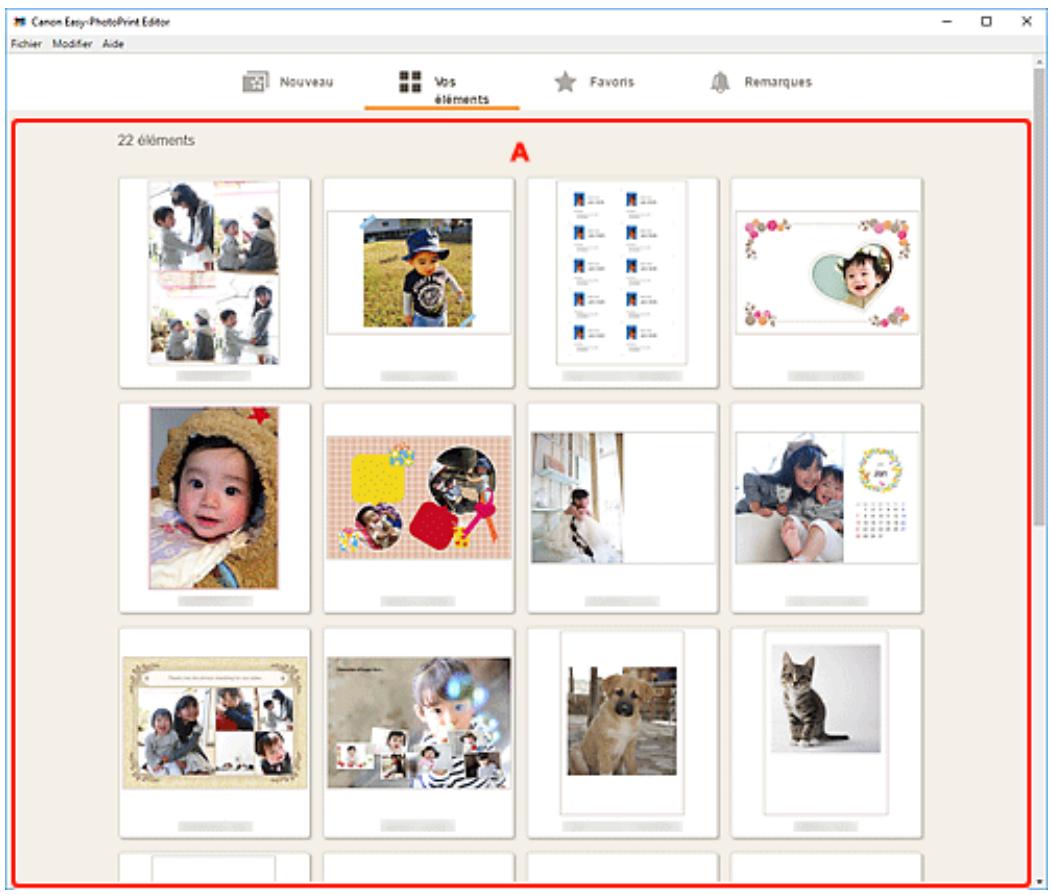Click the vertical scrollbar thumb
This screenshot has height=895, width=1051.
1039,295
